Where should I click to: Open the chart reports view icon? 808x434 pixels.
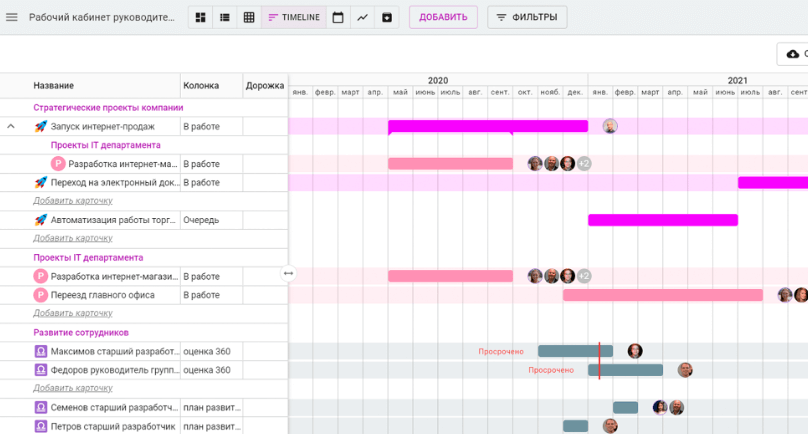click(x=362, y=17)
